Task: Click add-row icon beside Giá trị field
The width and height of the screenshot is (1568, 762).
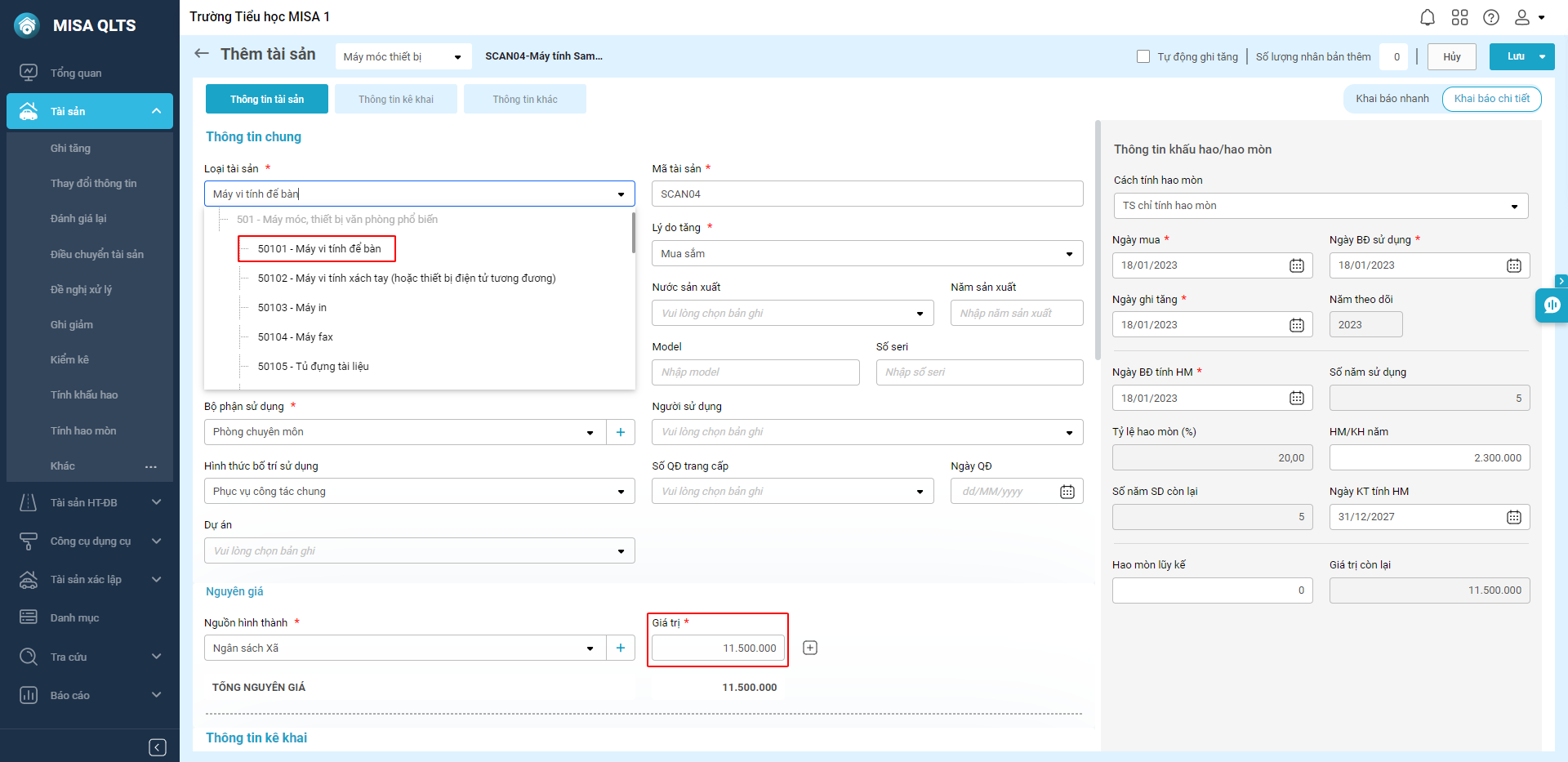Action: (810, 648)
